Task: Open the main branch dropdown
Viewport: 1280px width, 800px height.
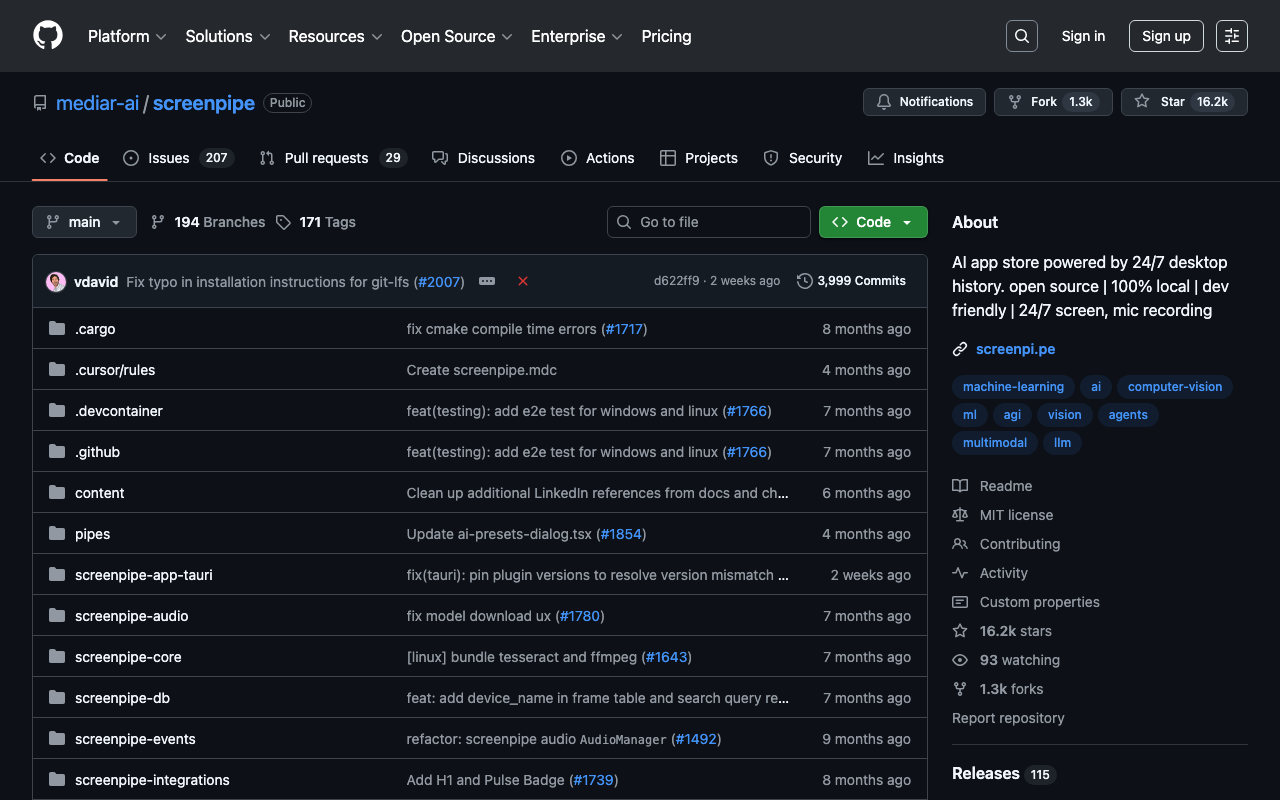Action: (84, 222)
